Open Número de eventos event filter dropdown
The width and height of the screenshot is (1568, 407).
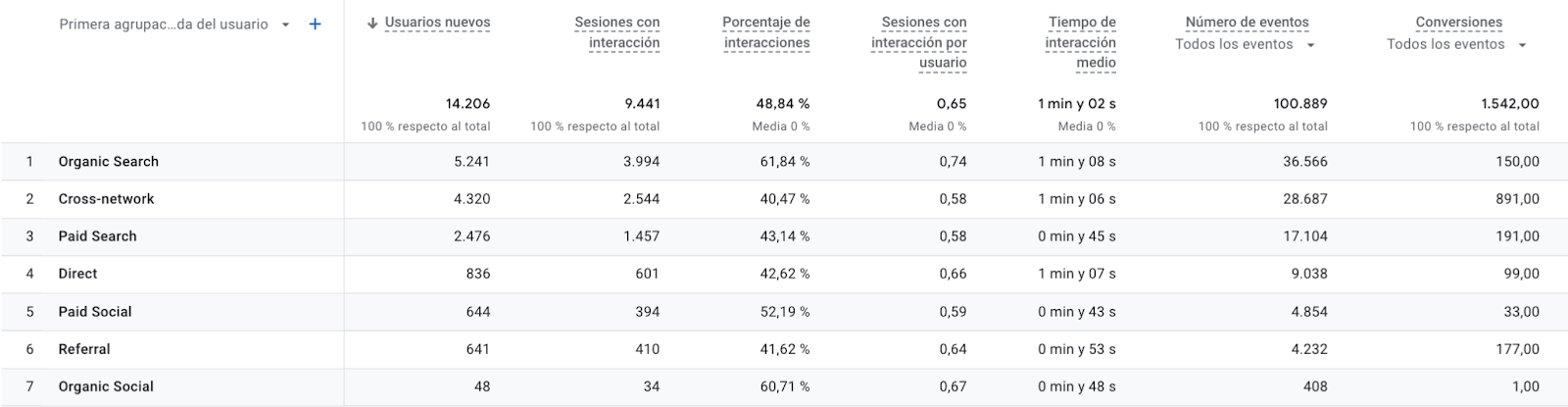coord(1310,45)
